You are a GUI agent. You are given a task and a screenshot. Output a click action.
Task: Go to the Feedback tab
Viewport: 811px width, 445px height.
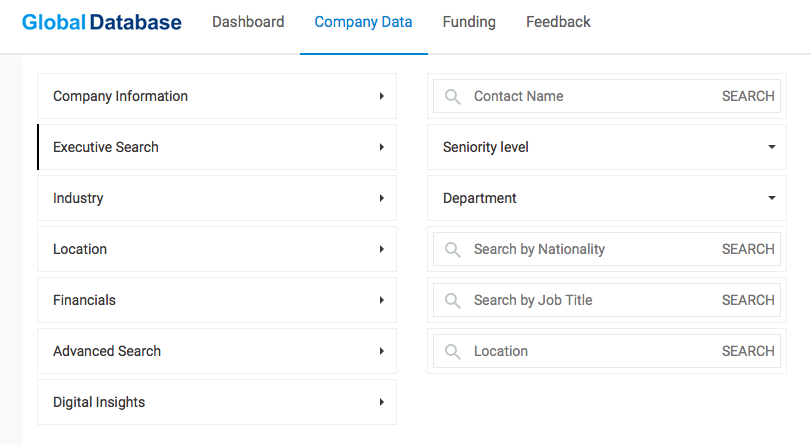pyautogui.click(x=558, y=22)
